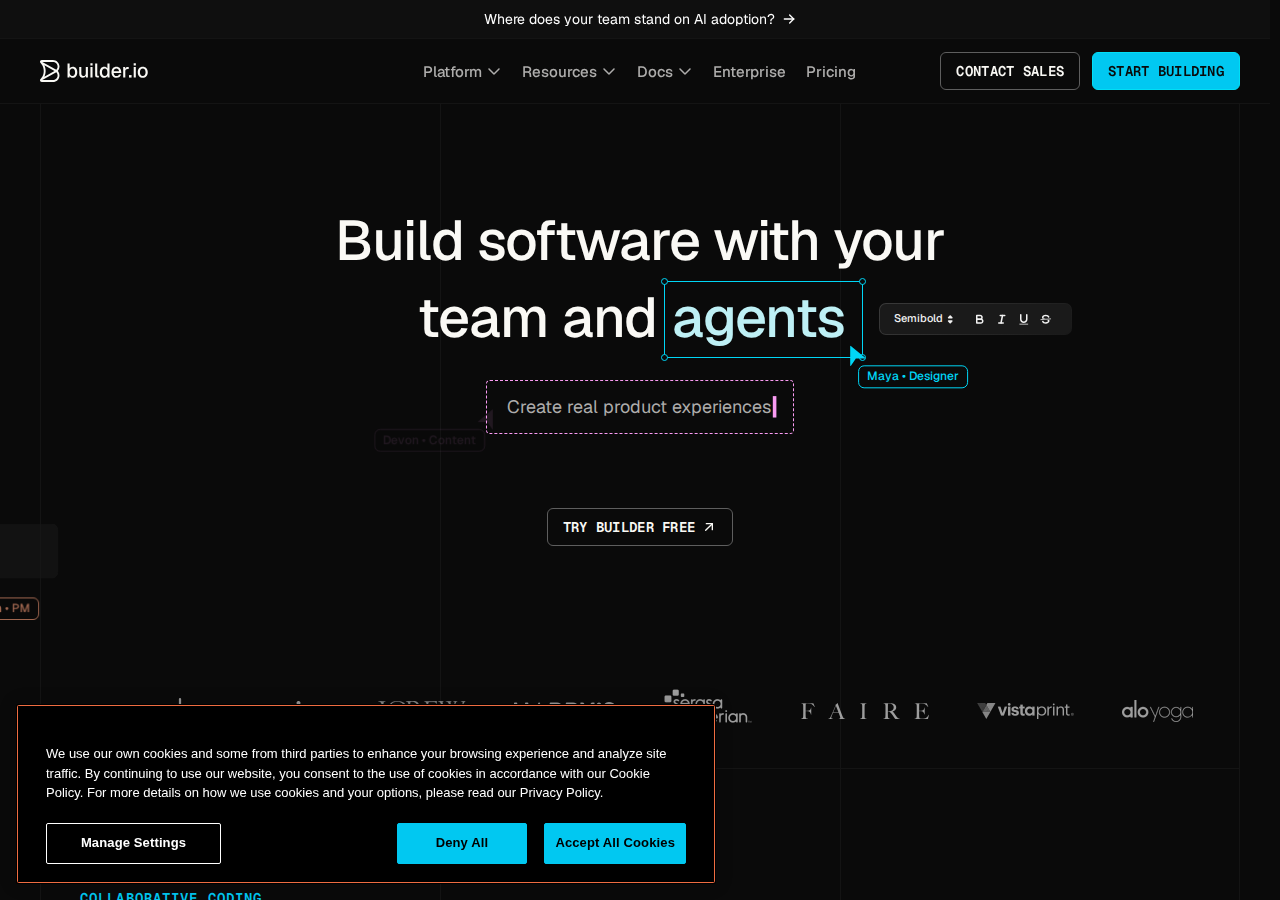Click the Start Building button

(x=1166, y=71)
